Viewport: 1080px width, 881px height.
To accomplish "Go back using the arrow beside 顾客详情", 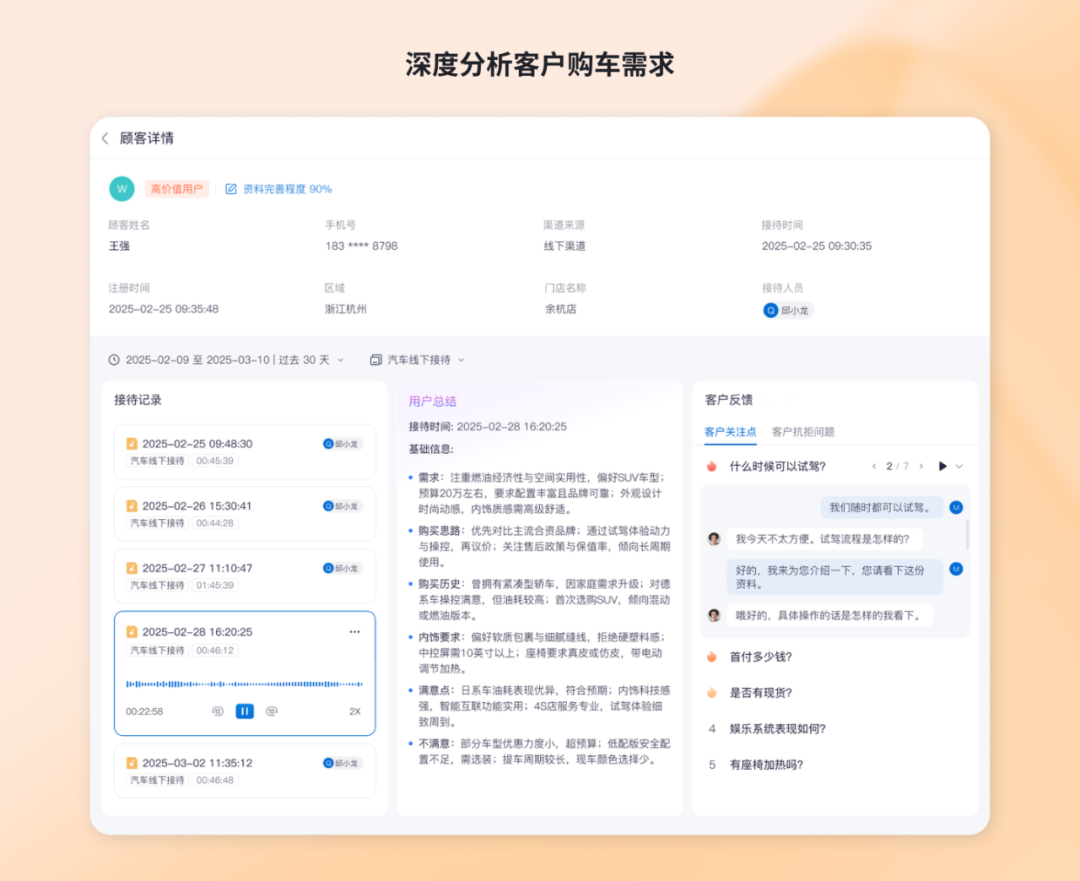I will tap(105, 138).
